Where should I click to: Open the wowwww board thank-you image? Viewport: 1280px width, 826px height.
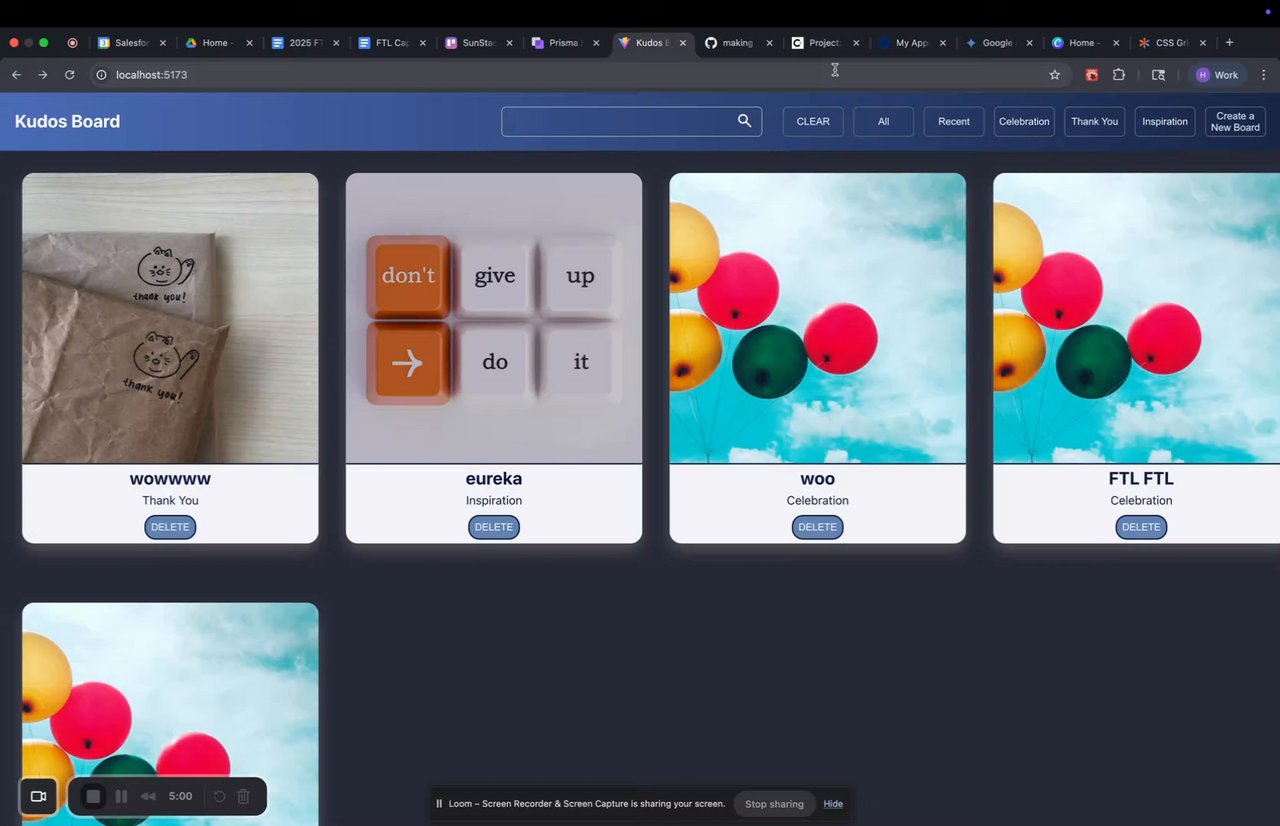170,318
